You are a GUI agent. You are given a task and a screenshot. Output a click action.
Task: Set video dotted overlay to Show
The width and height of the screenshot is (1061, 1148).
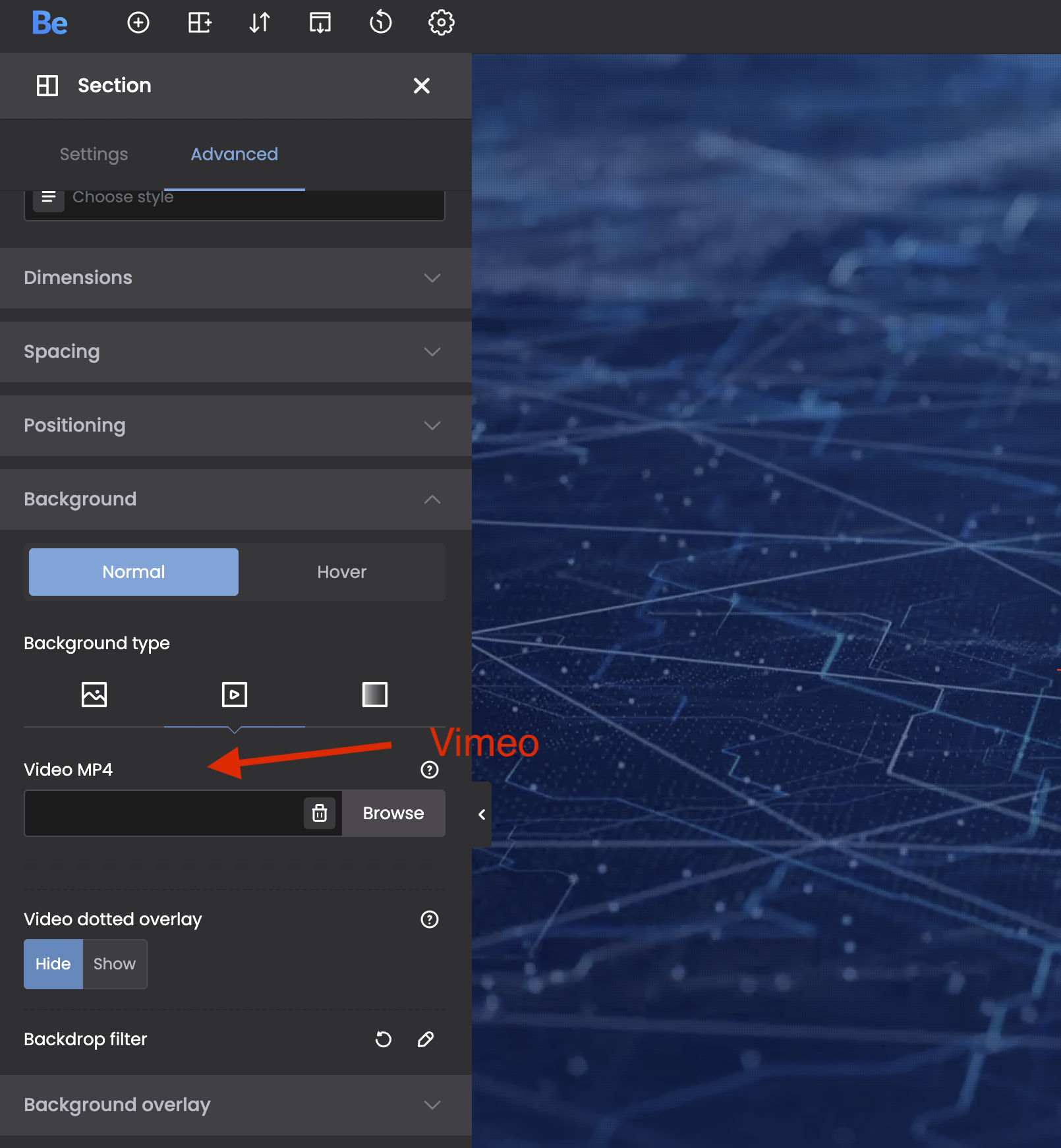114,964
